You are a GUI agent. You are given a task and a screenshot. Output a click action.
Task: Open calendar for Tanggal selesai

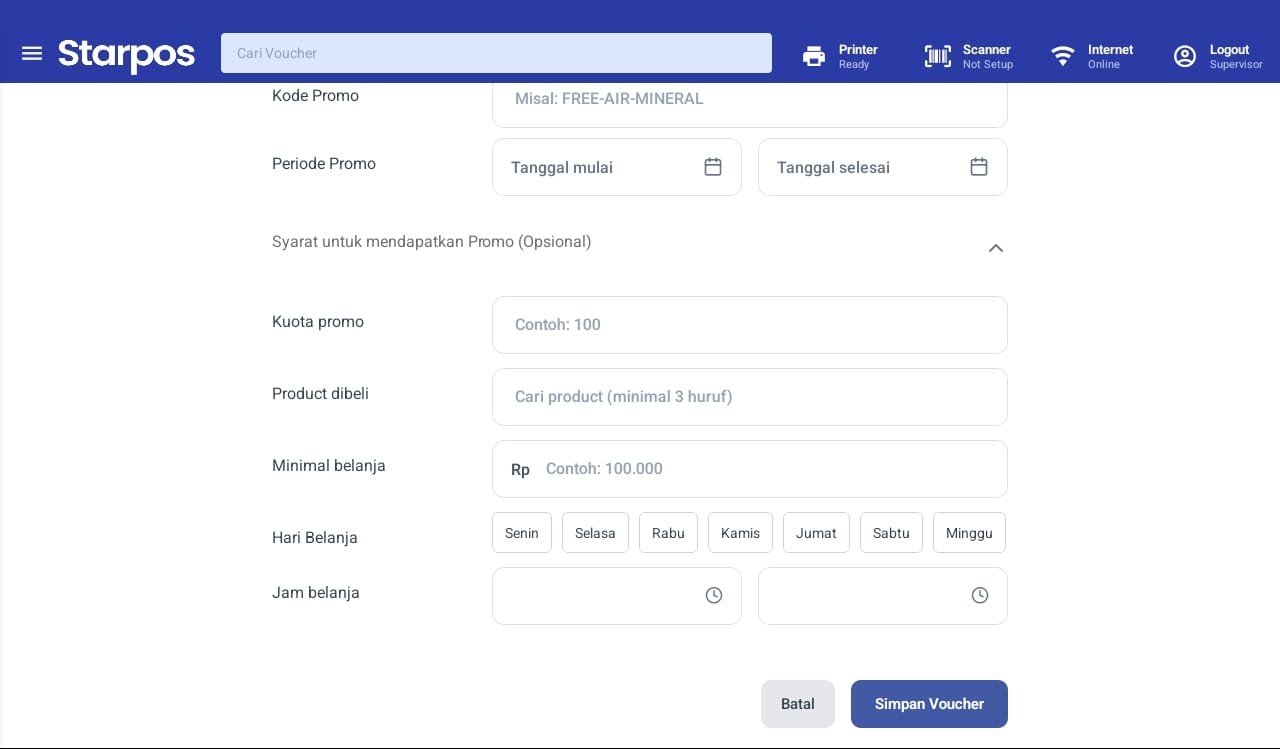(979, 167)
